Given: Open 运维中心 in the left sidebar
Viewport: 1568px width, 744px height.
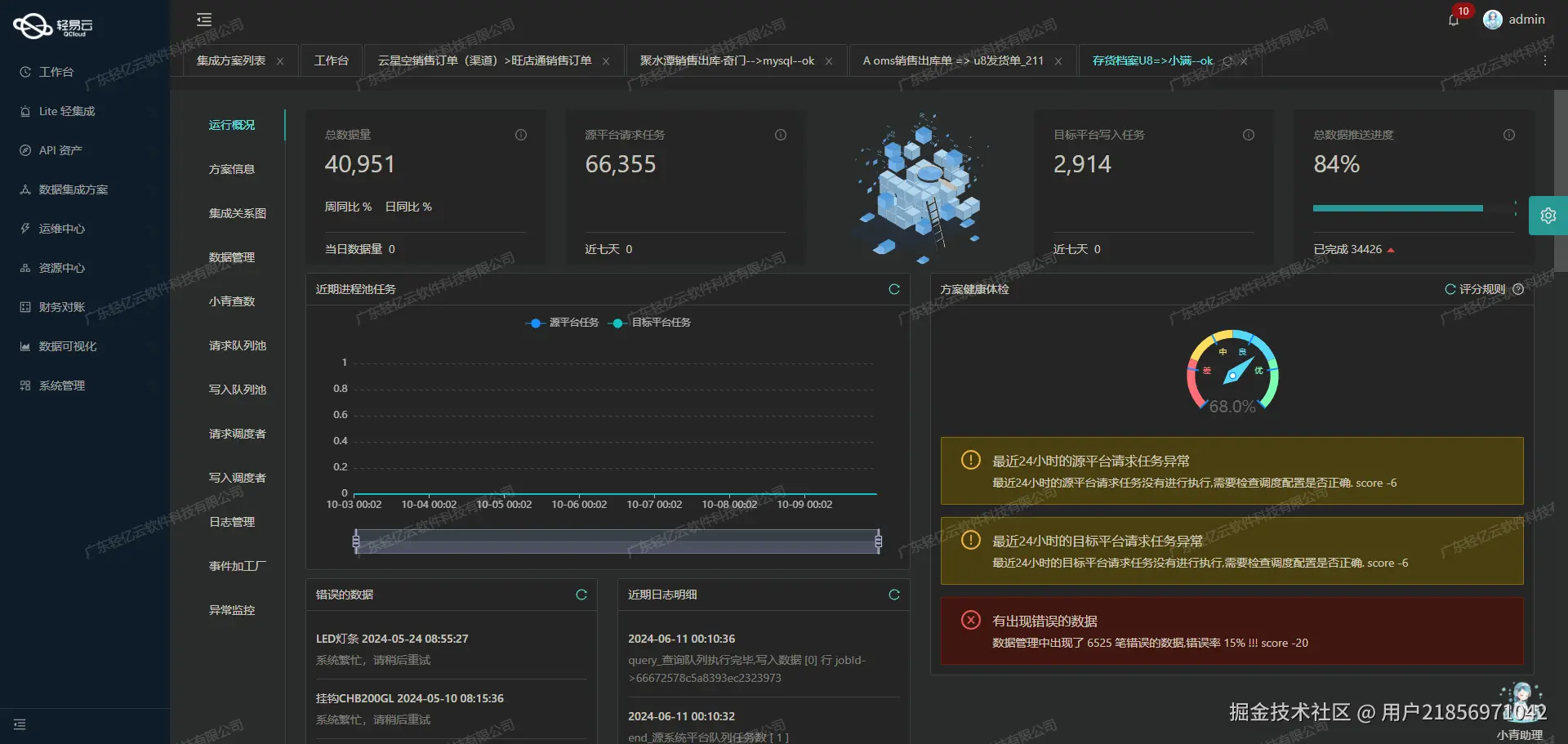Looking at the screenshot, I should tap(61, 228).
